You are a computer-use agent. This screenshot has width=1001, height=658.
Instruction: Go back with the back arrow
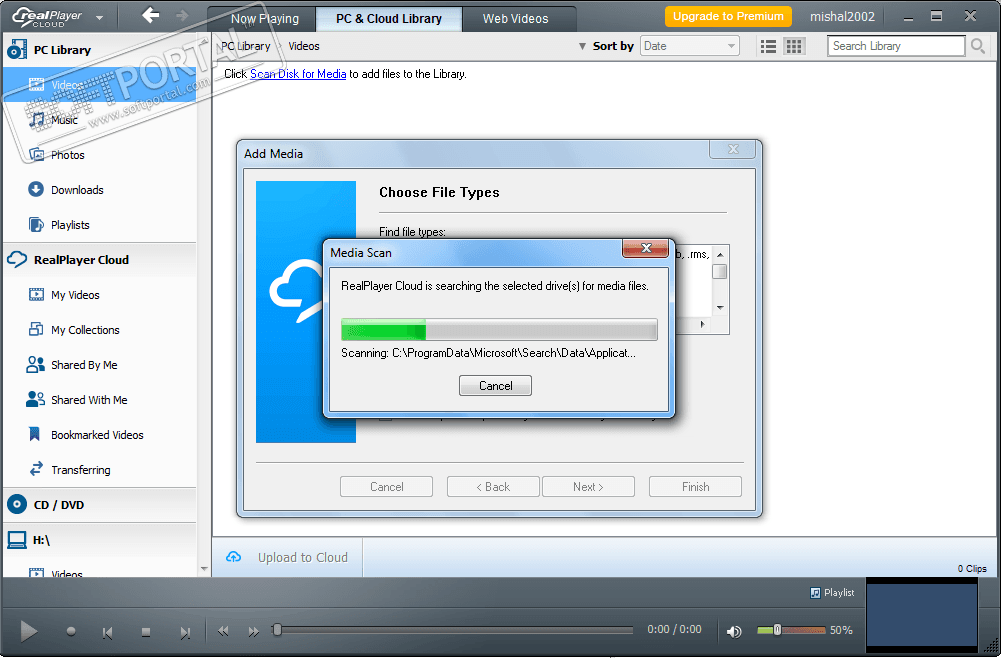151,15
